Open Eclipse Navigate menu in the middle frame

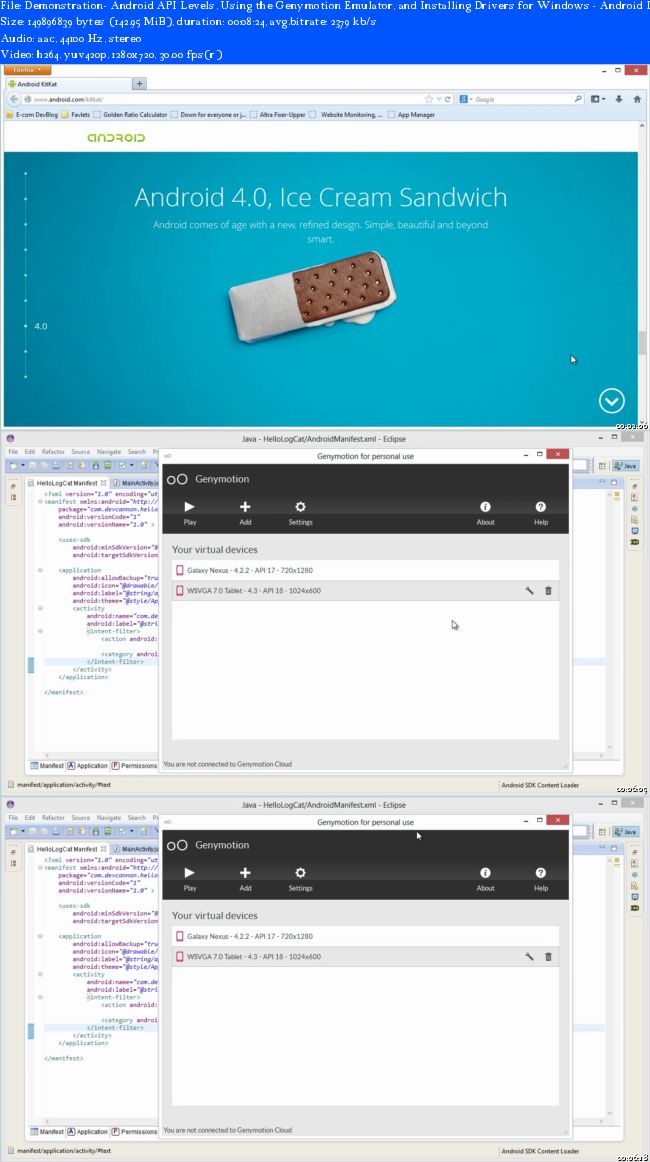[x=109, y=451]
